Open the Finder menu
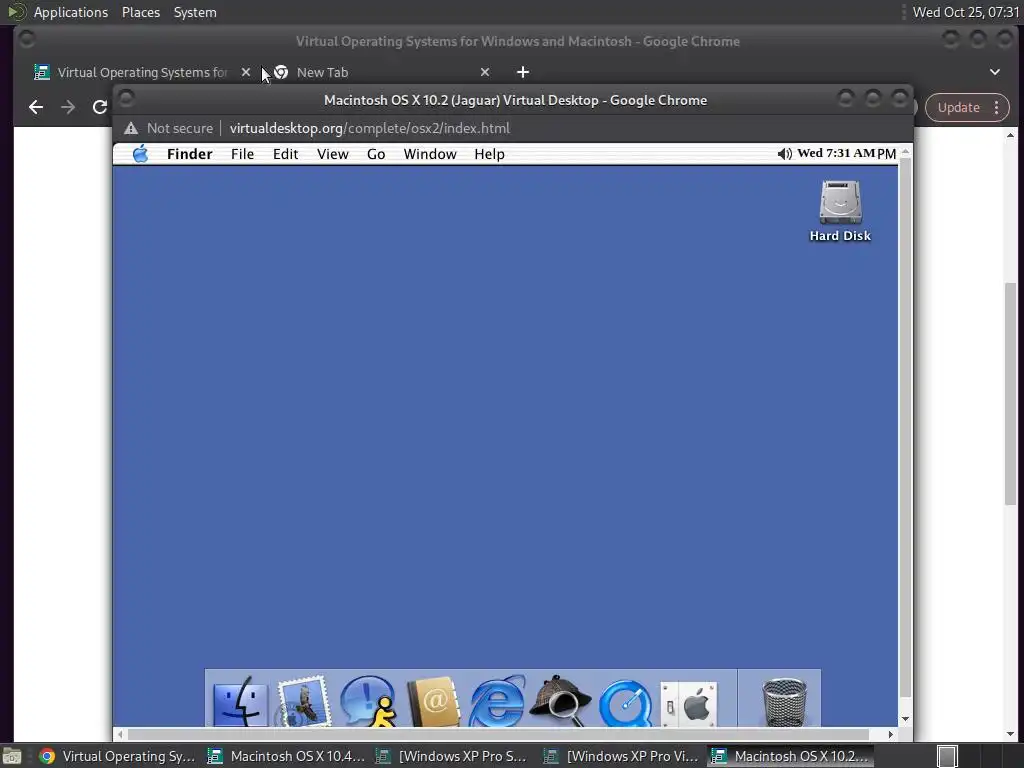Viewport: 1024px width, 768px height. 189,154
